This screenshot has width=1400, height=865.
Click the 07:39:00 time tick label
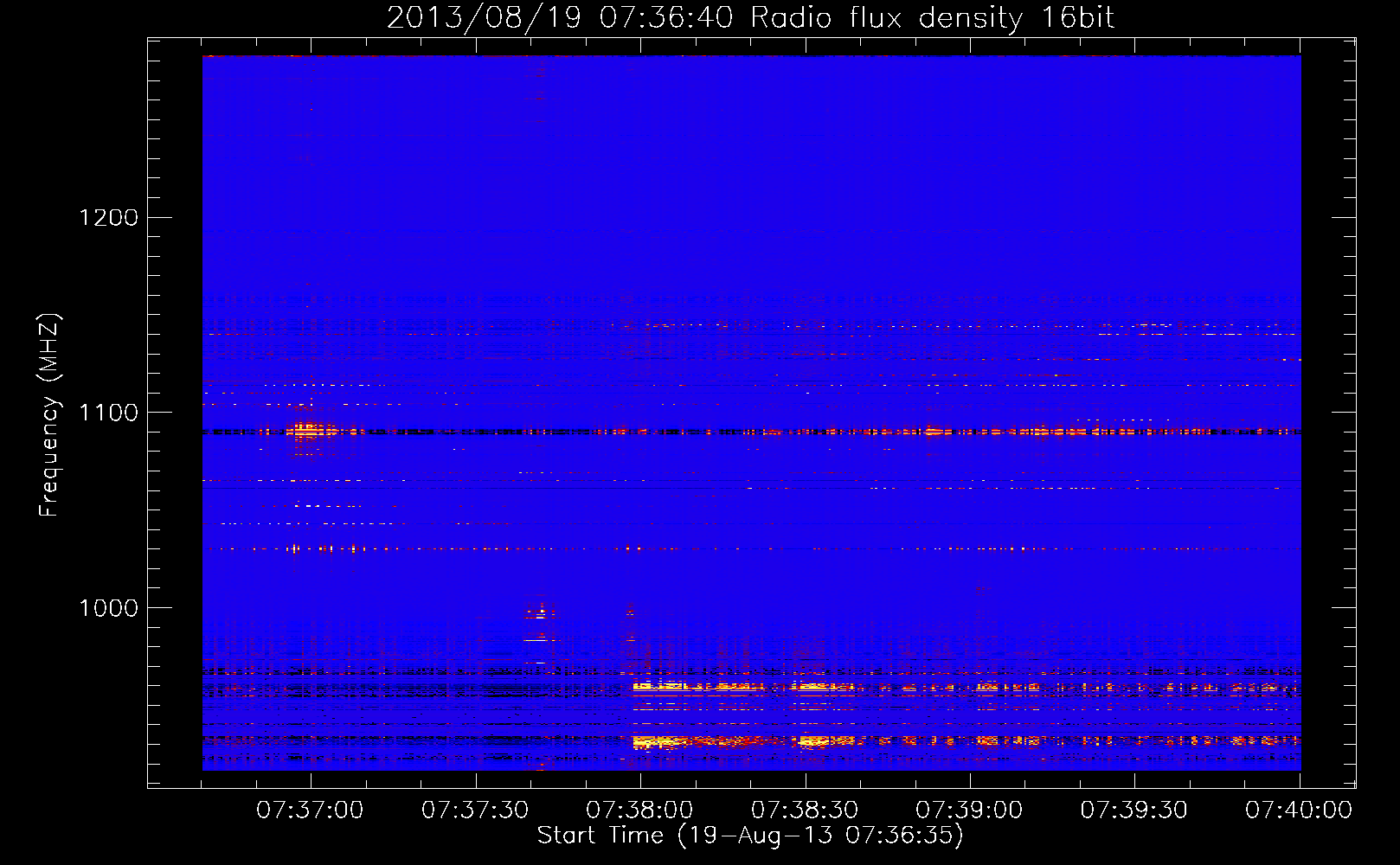[x=969, y=811]
